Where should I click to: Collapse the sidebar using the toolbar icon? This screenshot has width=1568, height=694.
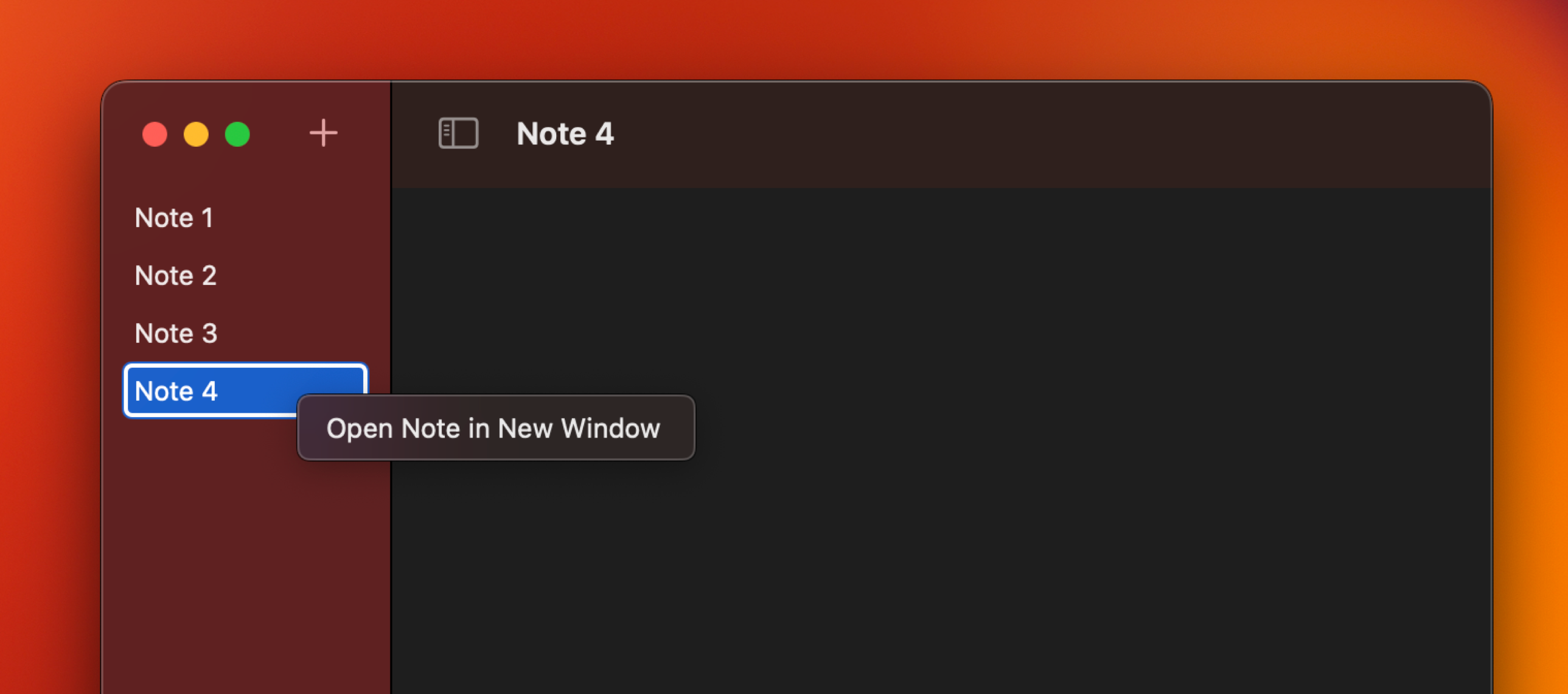pos(459,133)
